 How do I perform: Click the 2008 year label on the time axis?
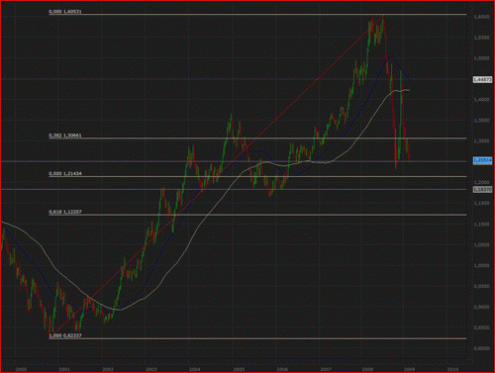pos(367,369)
